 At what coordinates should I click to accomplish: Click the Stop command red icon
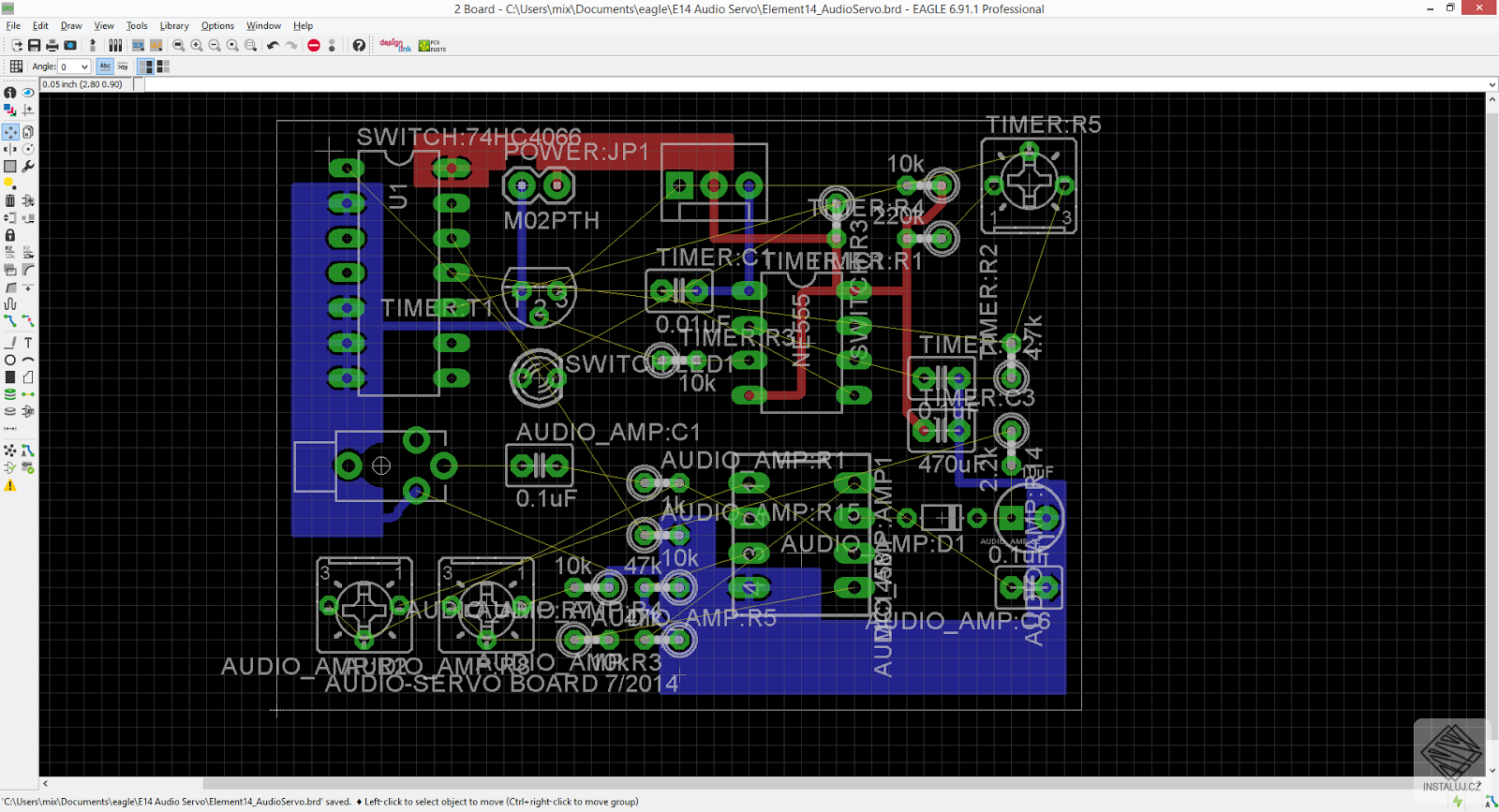314,45
